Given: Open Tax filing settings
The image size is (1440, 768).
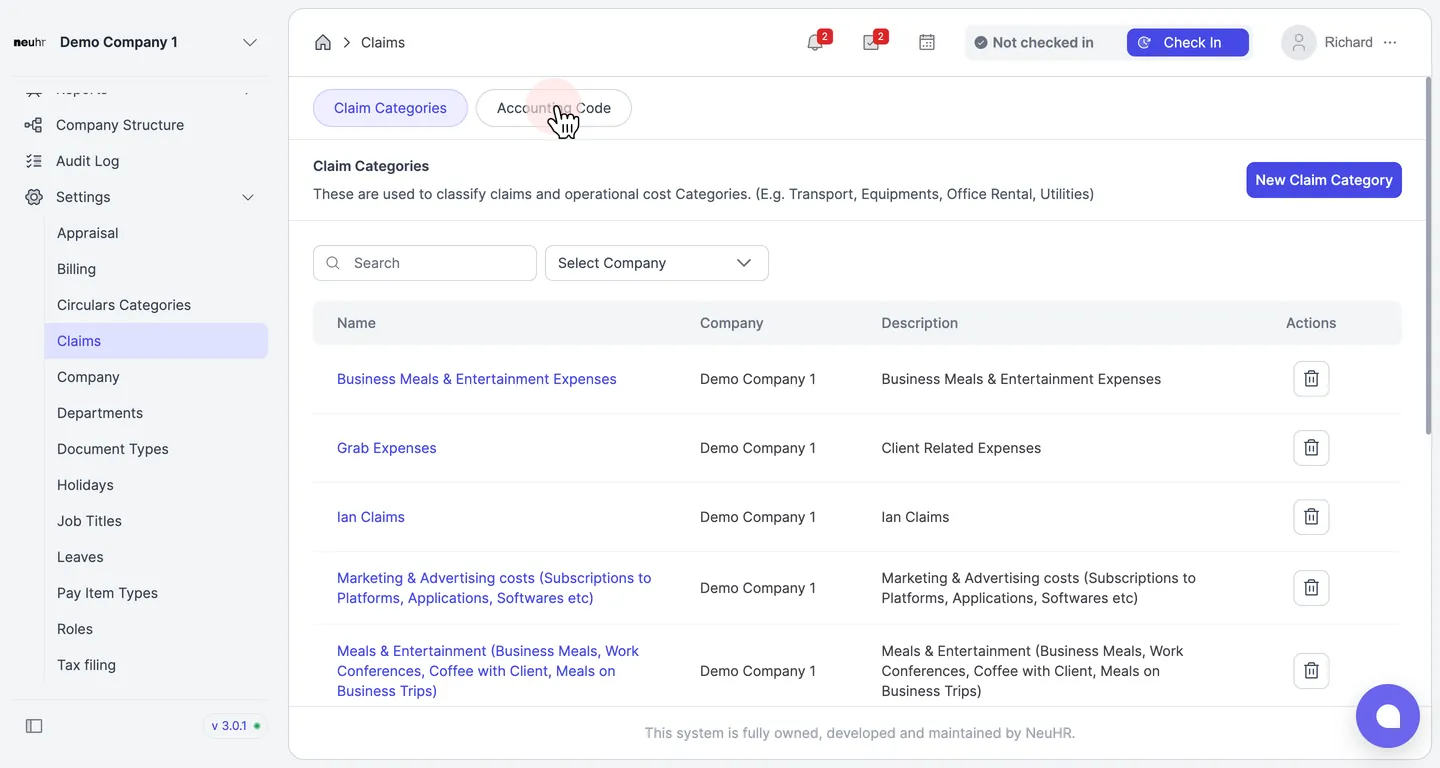Looking at the screenshot, I should [156, 665].
